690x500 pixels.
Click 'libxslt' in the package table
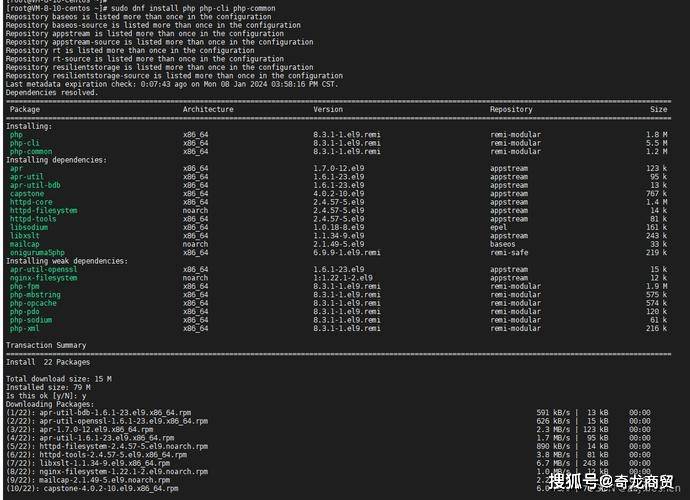25,235
